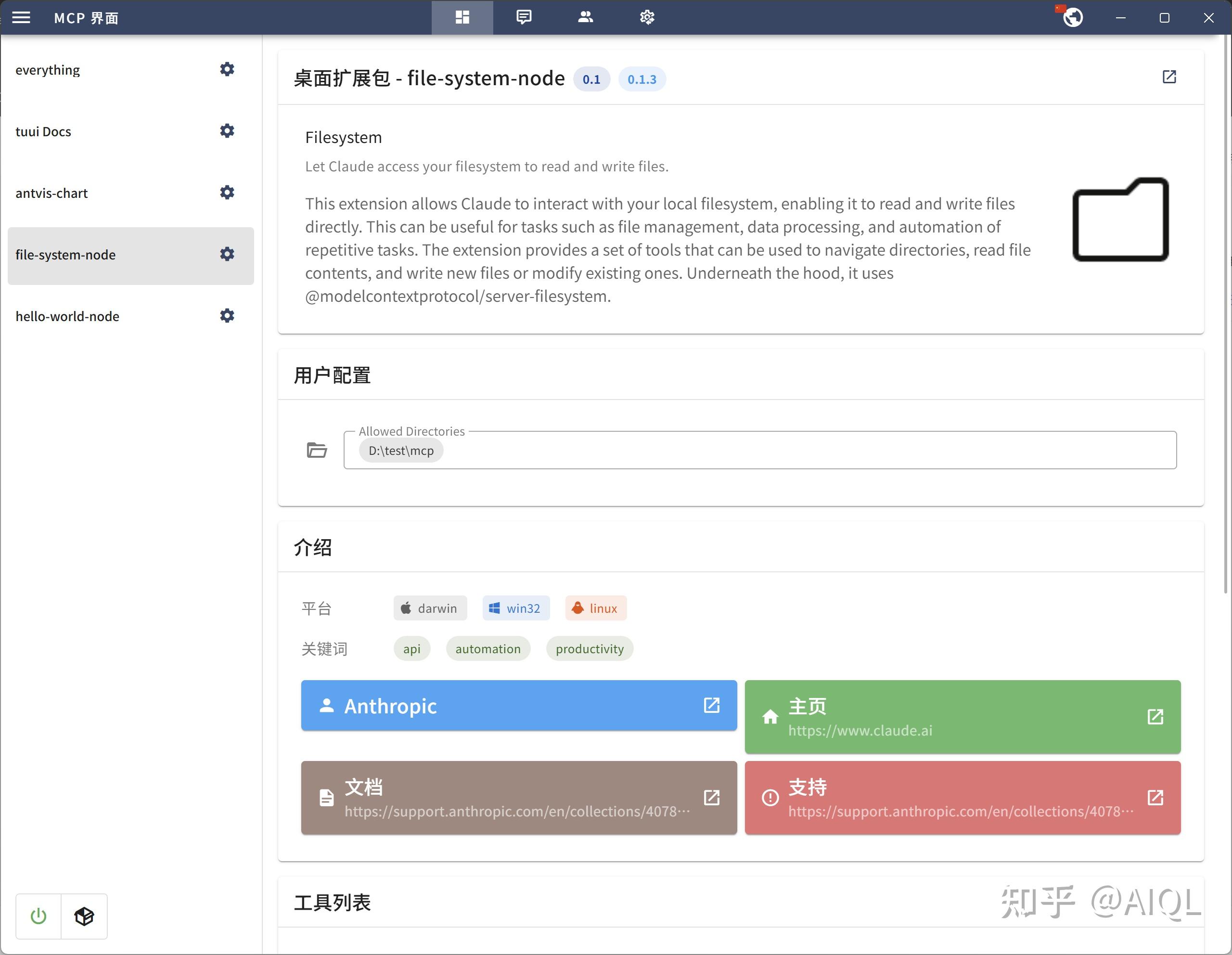Switch to the dashboard tab icon

462,17
